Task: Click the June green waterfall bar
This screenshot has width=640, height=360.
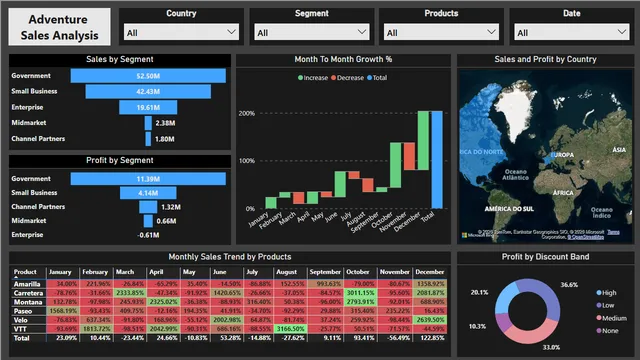Action: pos(340,184)
